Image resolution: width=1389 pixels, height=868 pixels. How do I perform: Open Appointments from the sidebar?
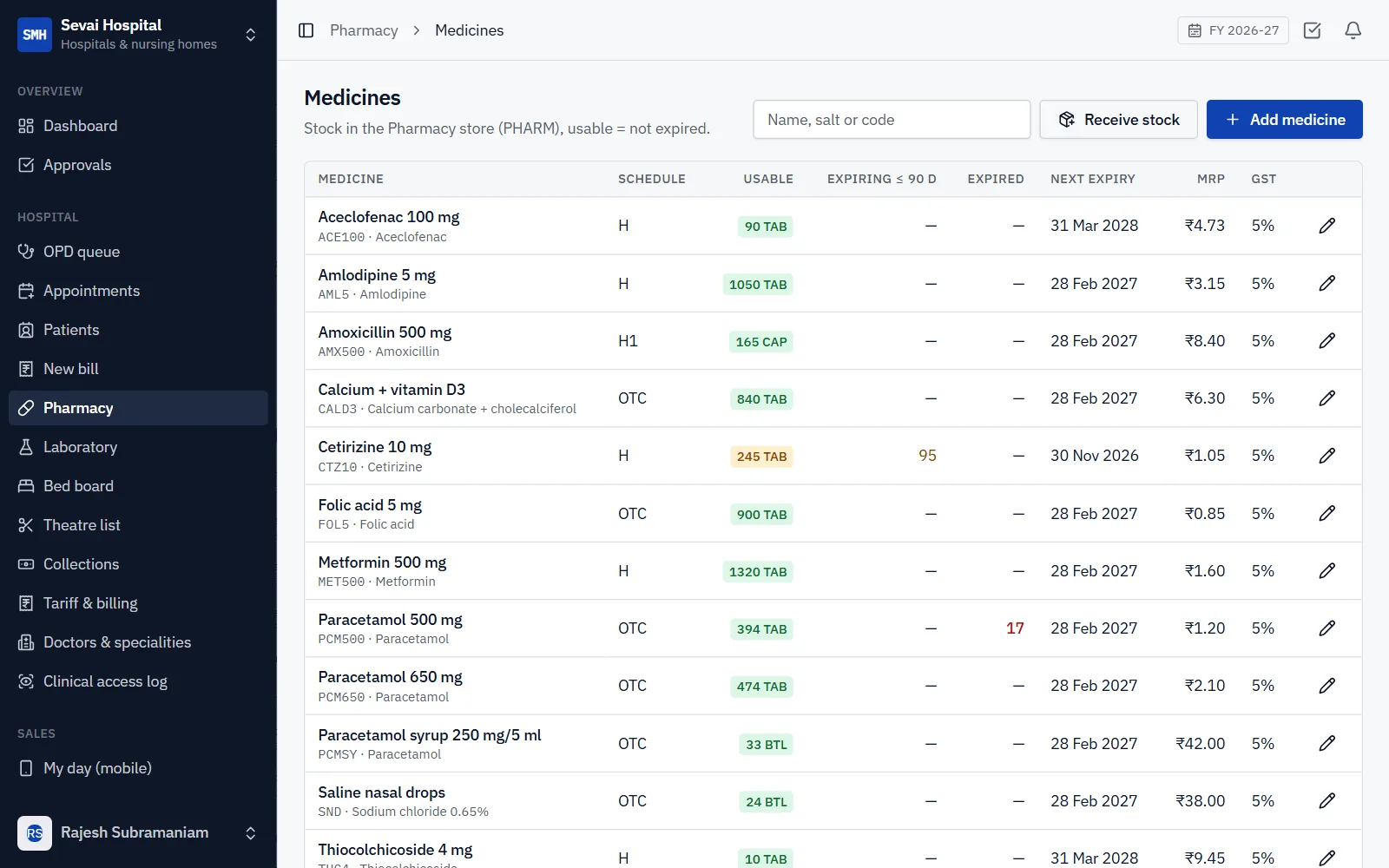coord(138,291)
